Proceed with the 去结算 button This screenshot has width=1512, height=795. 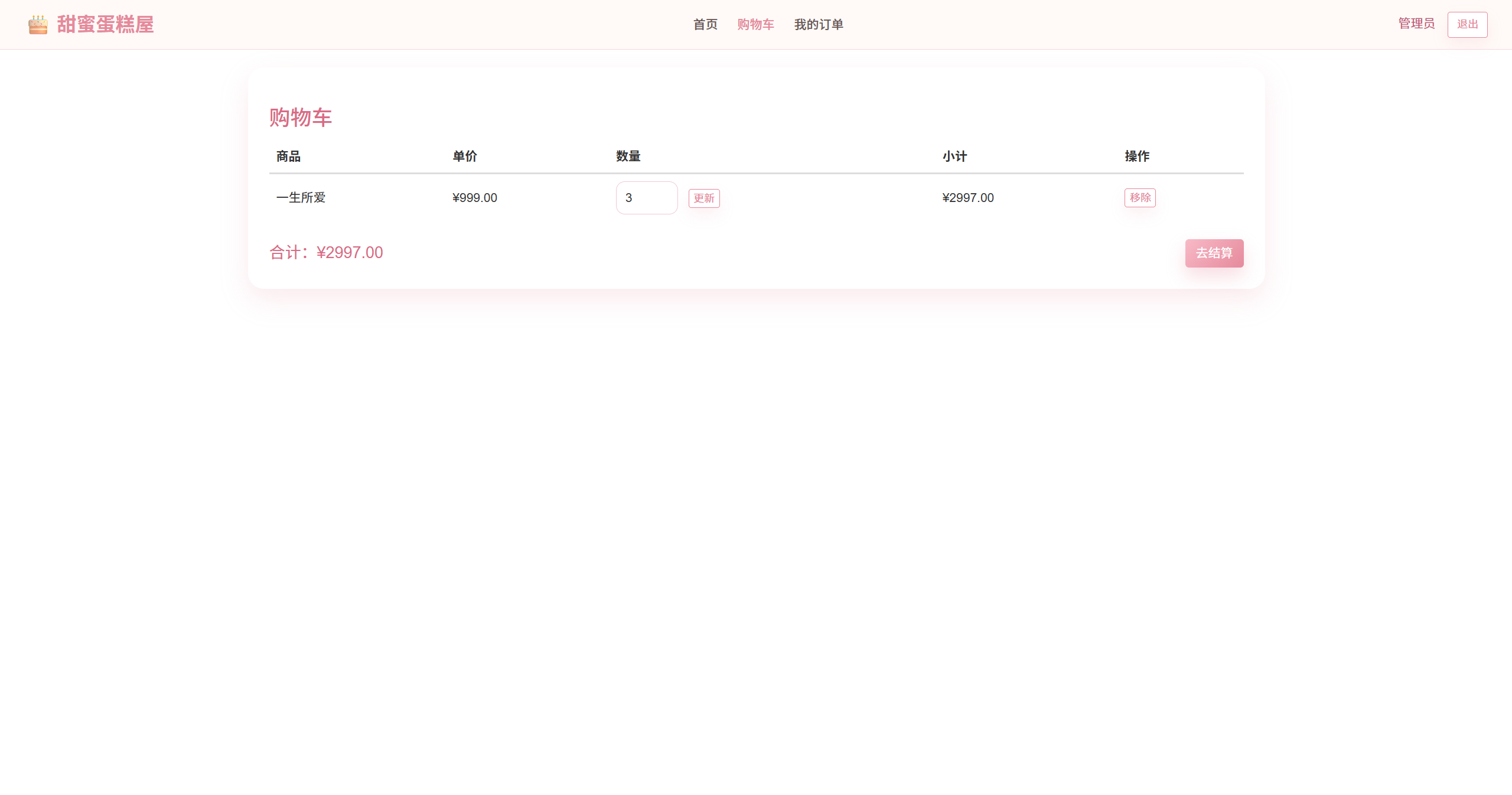tap(1214, 253)
